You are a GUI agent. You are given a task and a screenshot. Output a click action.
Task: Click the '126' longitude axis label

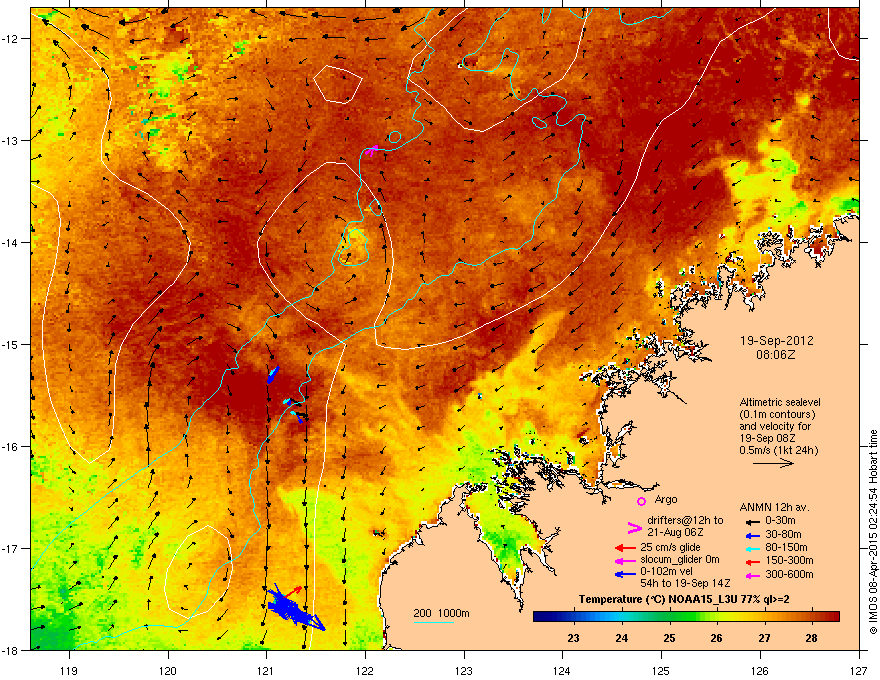tap(760, 670)
